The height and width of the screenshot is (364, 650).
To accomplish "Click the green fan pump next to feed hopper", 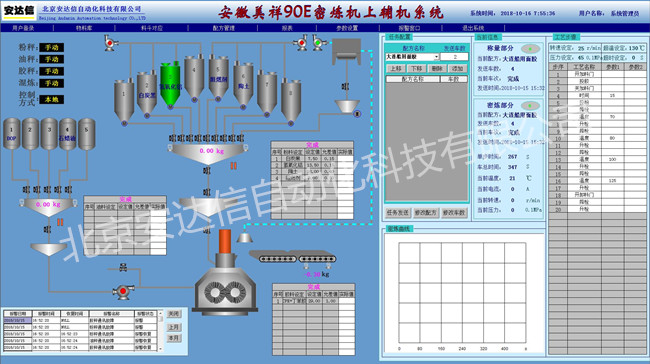I will pos(318,42).
